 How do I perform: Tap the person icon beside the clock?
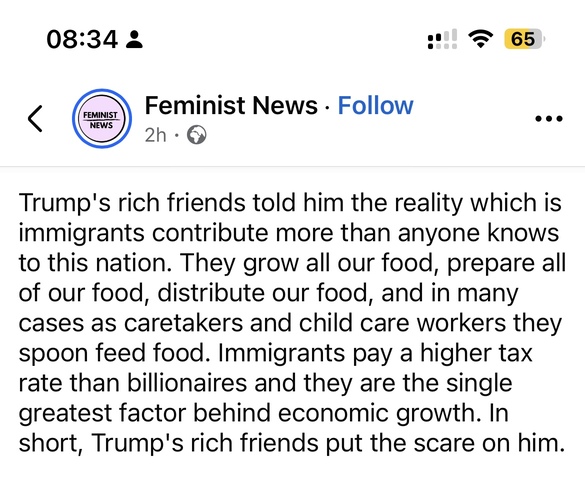(x=134, y=40)
